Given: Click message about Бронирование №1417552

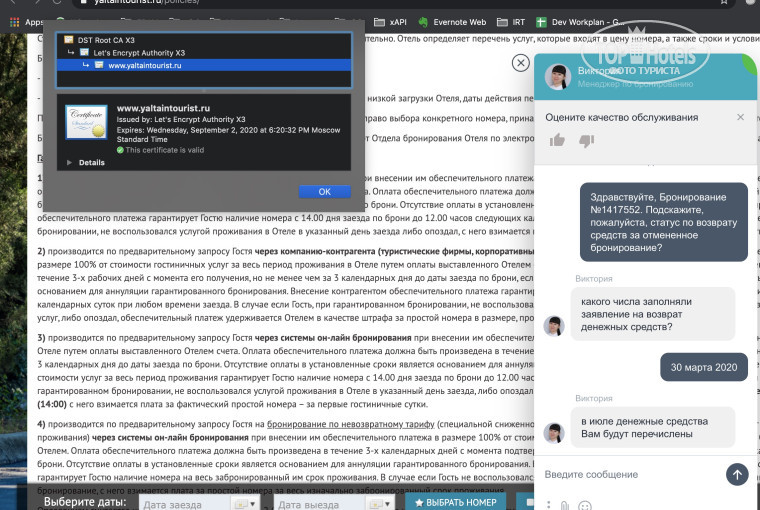Looking at the screenshot, I should point(664,222).
